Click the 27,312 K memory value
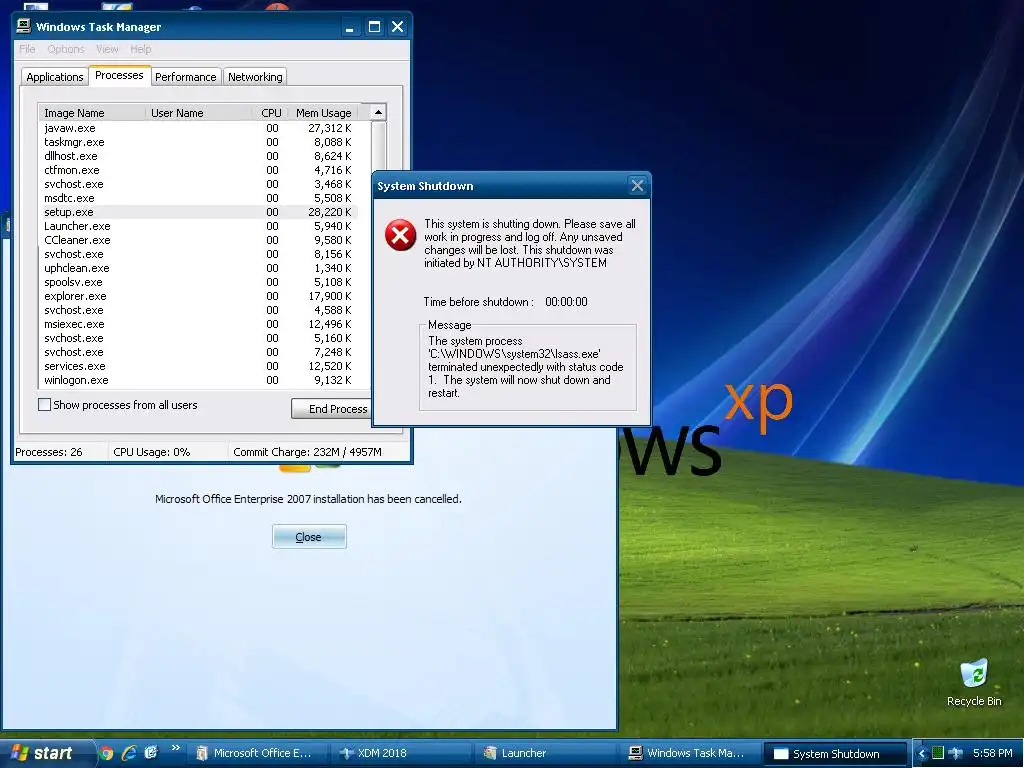Image resolution: width=1024 pixels, height=768 pixels. coord(330,128)
